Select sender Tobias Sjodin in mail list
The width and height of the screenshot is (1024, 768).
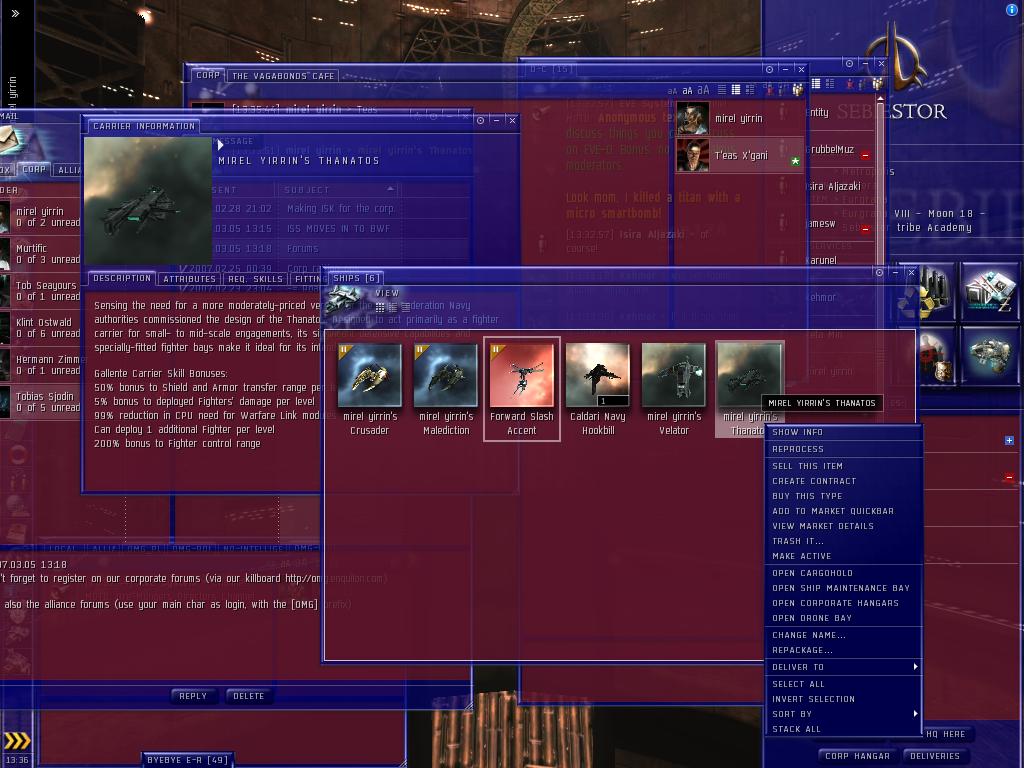(x=40, y=402)
